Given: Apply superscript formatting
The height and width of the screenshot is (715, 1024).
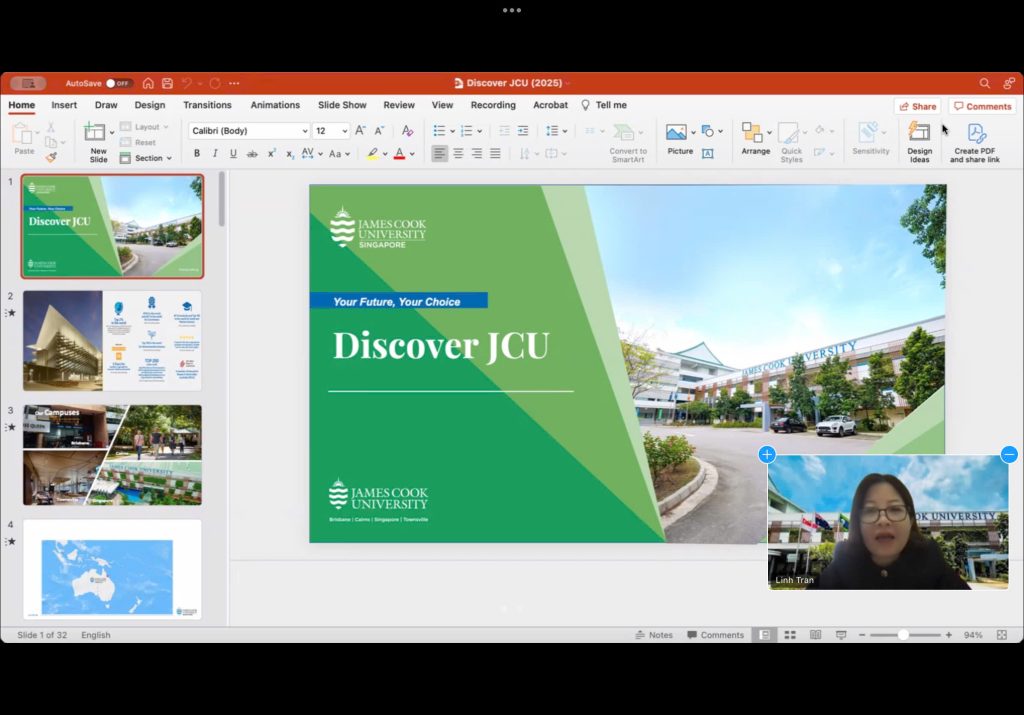Looking at the screenshot, I should 271,153.
